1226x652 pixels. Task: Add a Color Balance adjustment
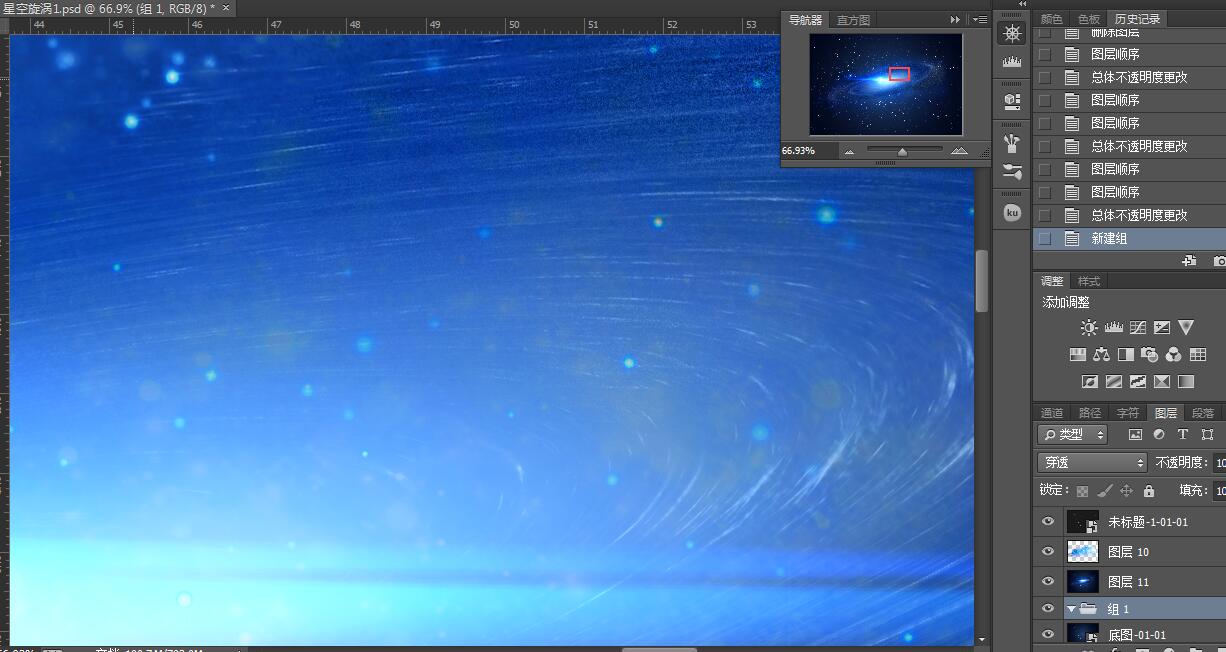pyautogui.click(x=1101, y=354)
